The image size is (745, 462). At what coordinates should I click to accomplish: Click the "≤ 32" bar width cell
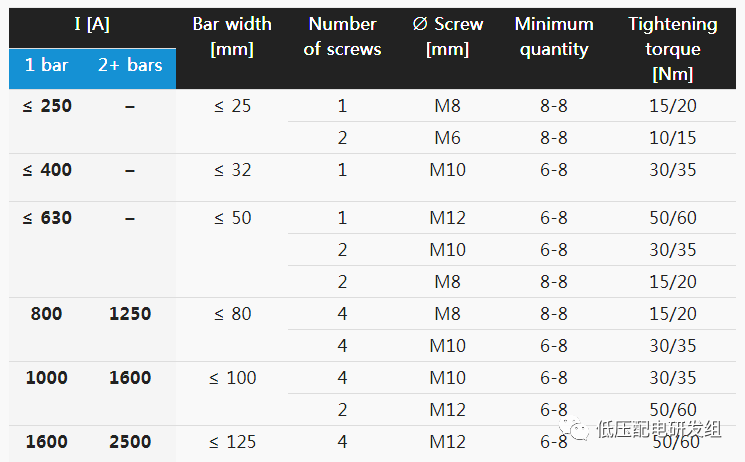(x=232, y=170)
